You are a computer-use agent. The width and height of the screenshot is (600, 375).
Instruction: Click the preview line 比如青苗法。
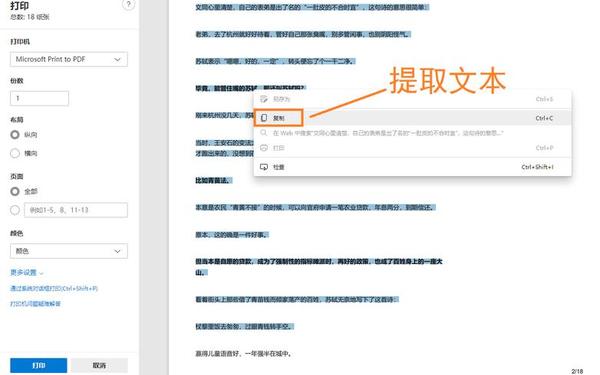[x=214, y=180]
